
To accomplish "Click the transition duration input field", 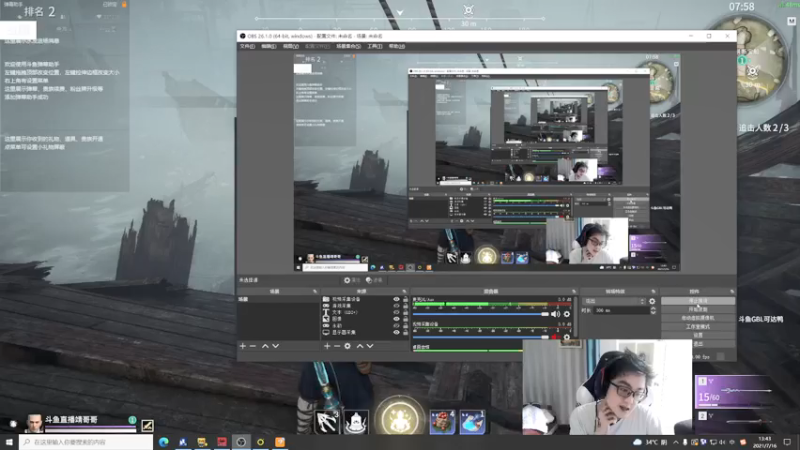I will click(x=620, y=310).
